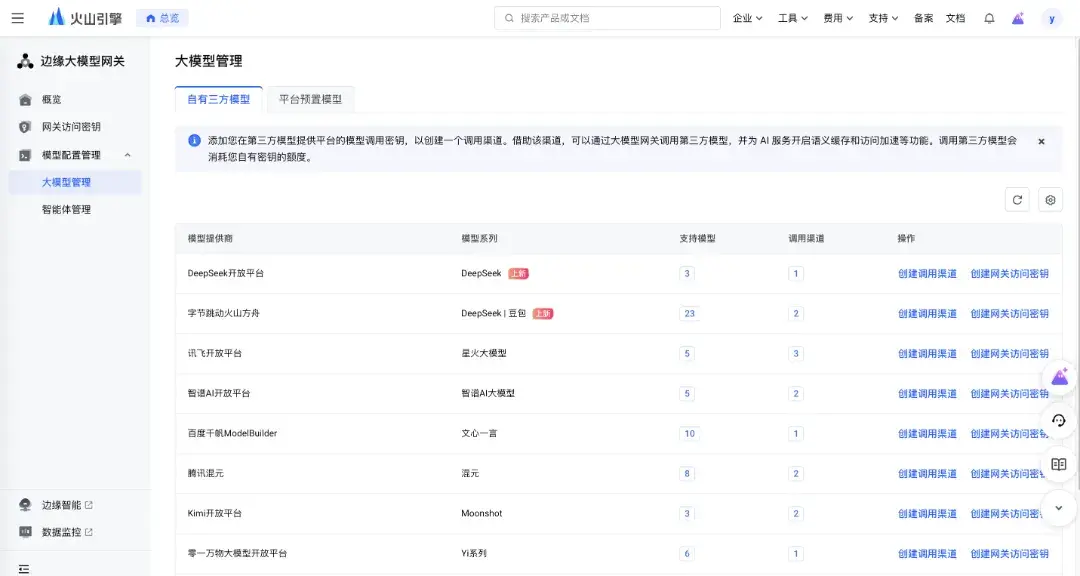This screenshot has height=576, width=1080.
Task: Open 网关访问密钥 in the sidebar
Action: (71, 127)
